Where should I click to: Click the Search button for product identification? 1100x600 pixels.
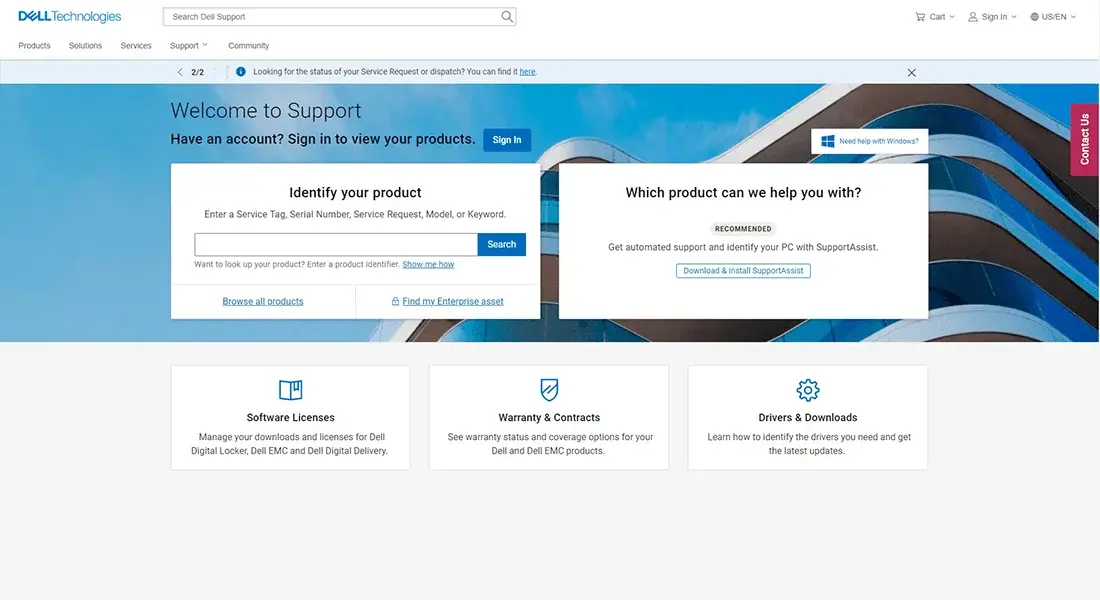pyautogui.click(x=502, y=244)
